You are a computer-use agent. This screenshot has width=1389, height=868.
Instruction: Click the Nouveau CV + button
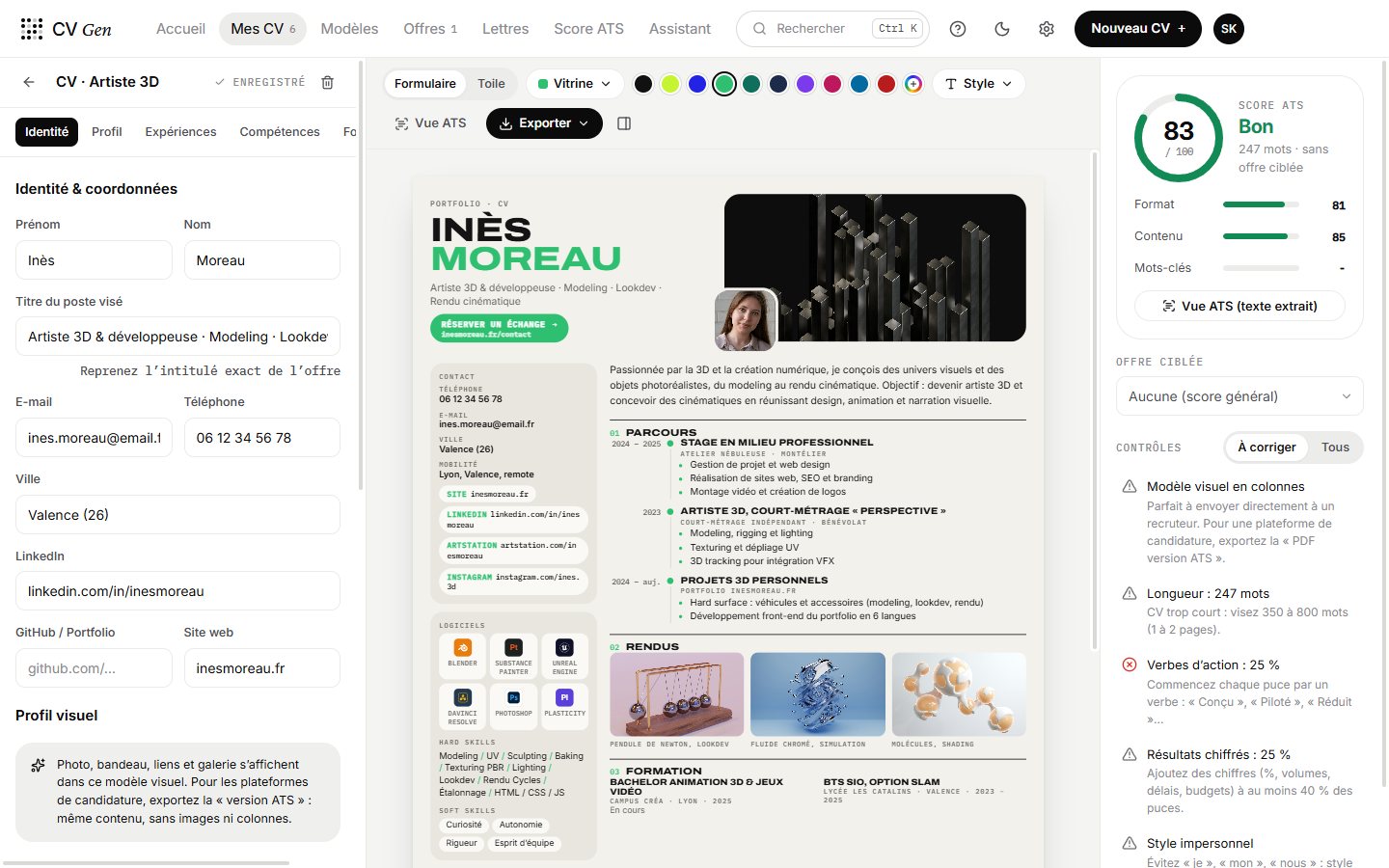point(1138,29)
